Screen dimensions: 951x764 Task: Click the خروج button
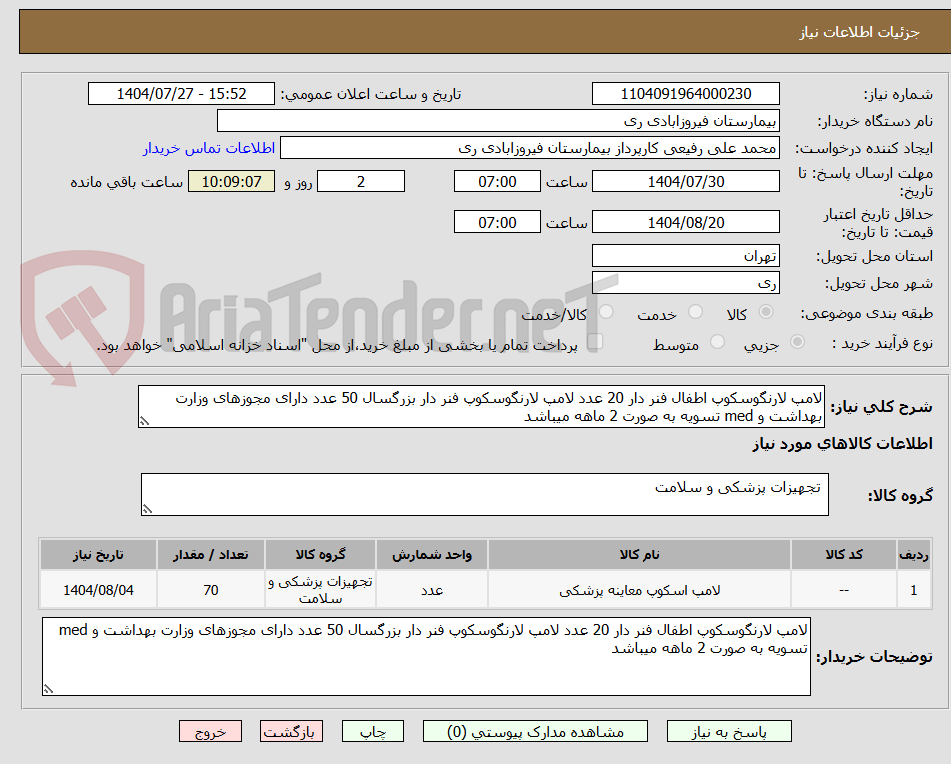click(x=210, y=731)
